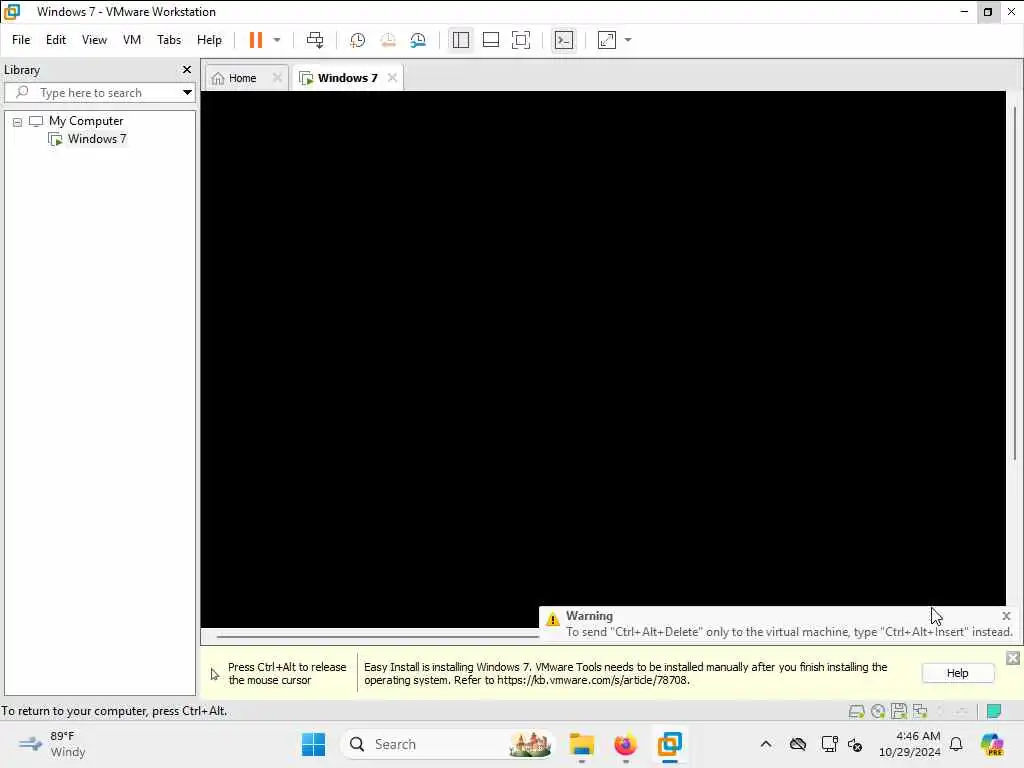Open the VM menu
The height and width of the screenshot is (768, 1024).
(132, 40)
